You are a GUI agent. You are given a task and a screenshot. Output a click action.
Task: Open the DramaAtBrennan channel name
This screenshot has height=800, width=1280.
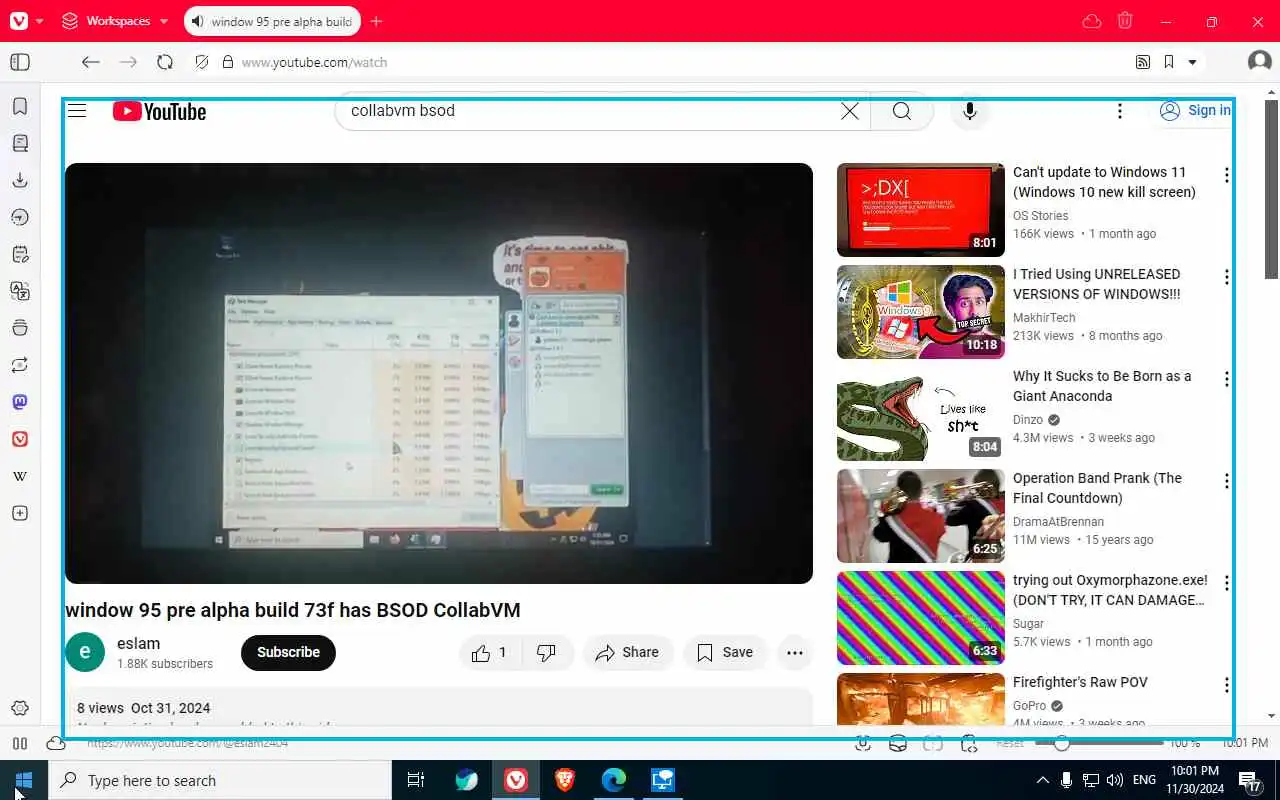1058,521
